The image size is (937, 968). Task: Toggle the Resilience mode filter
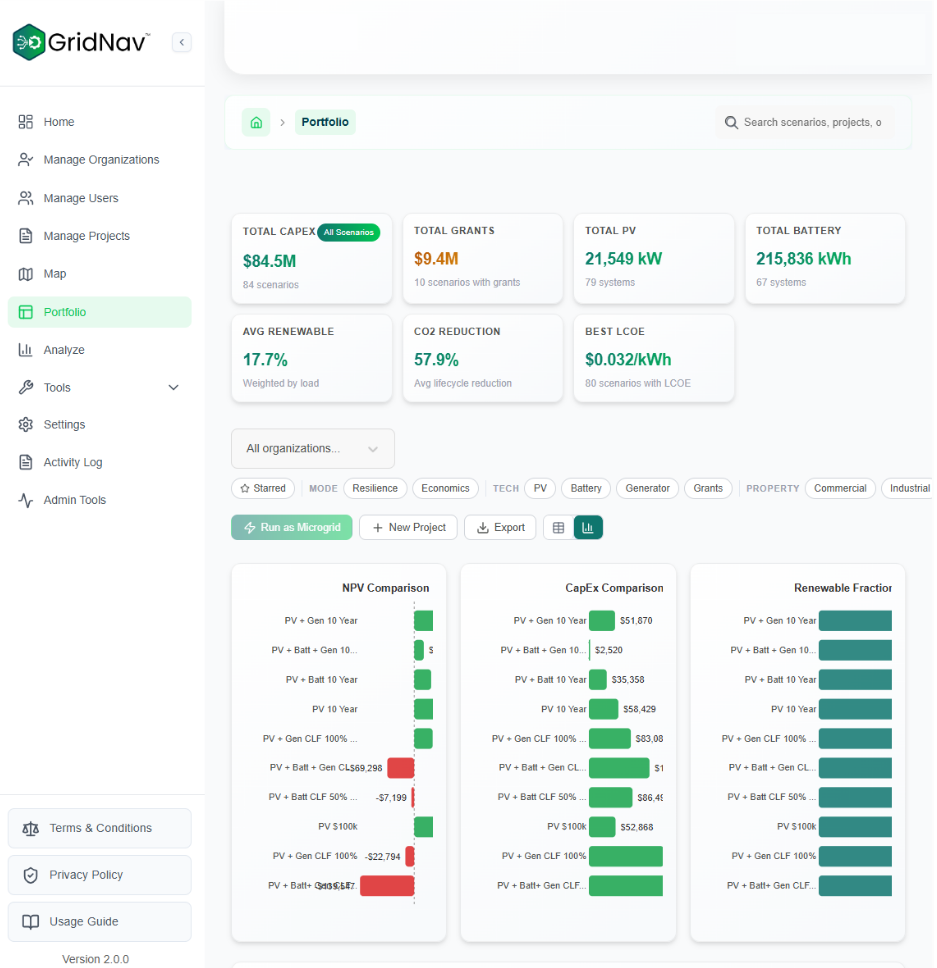pyautogui.click(x=375, y=488)
